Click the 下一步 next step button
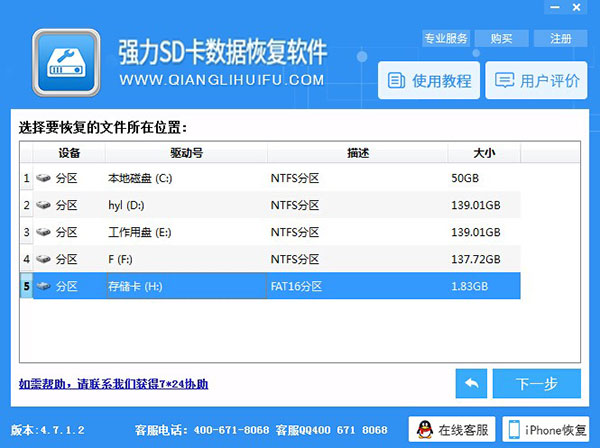The height and width of the screenshot is (448, 600). click(x=536, y=383)
